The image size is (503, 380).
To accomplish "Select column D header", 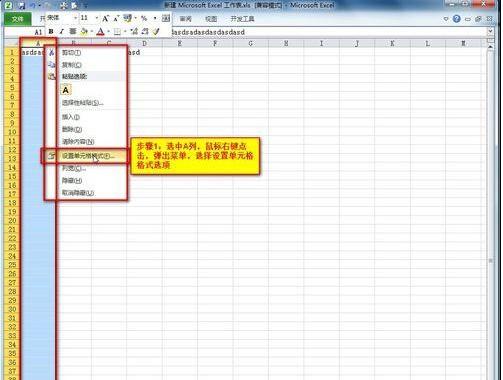I will coord(144,43).
